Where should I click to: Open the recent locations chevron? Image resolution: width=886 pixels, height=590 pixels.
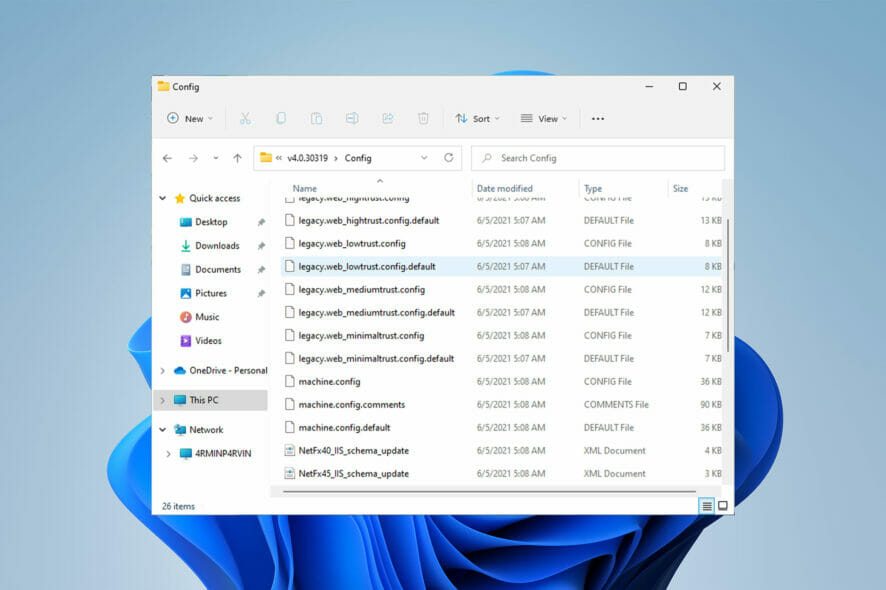click(x=216, y=158)
